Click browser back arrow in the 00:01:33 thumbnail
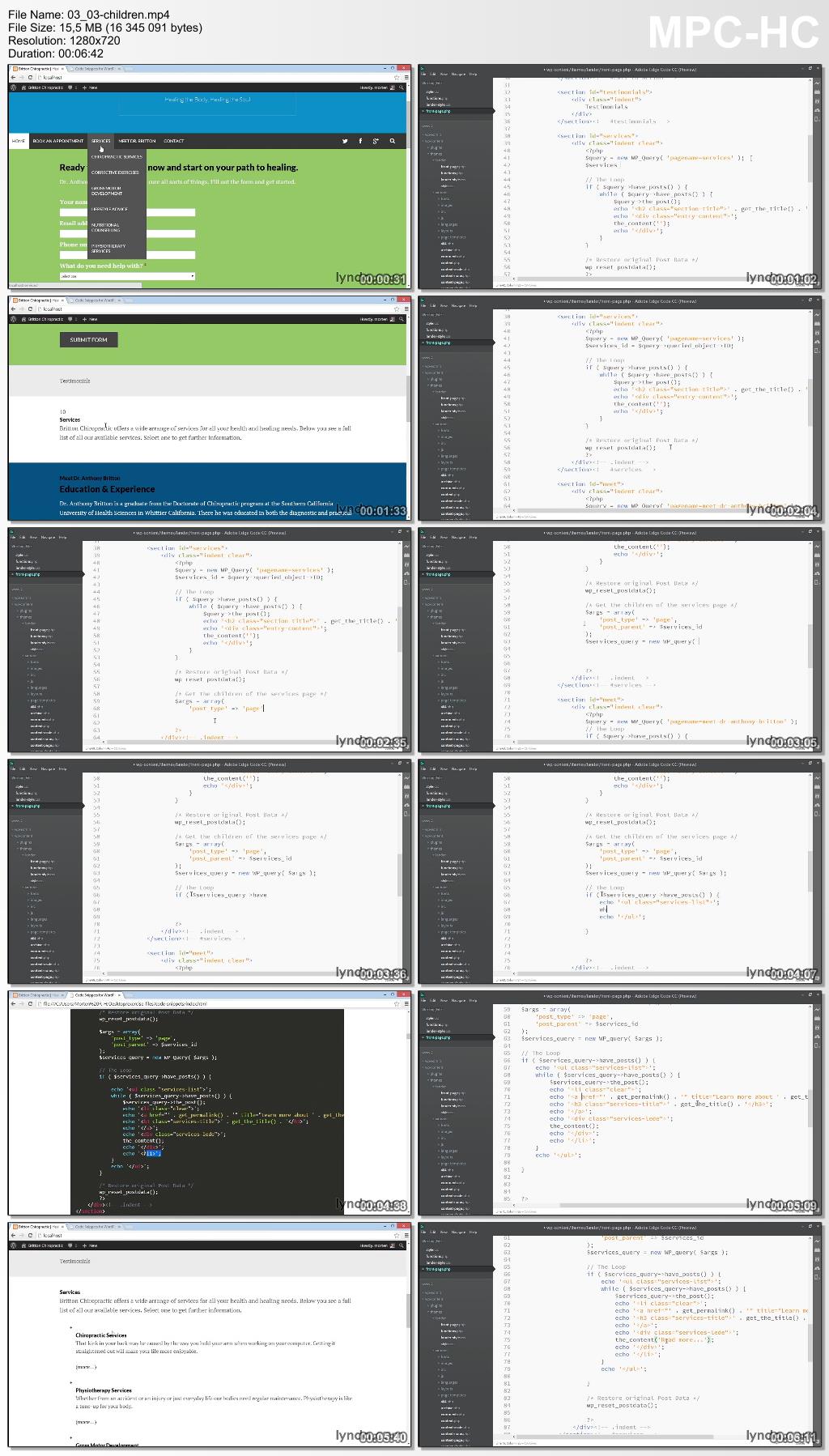The height and width of the screenshot is (1456, 829). [14, 309]
